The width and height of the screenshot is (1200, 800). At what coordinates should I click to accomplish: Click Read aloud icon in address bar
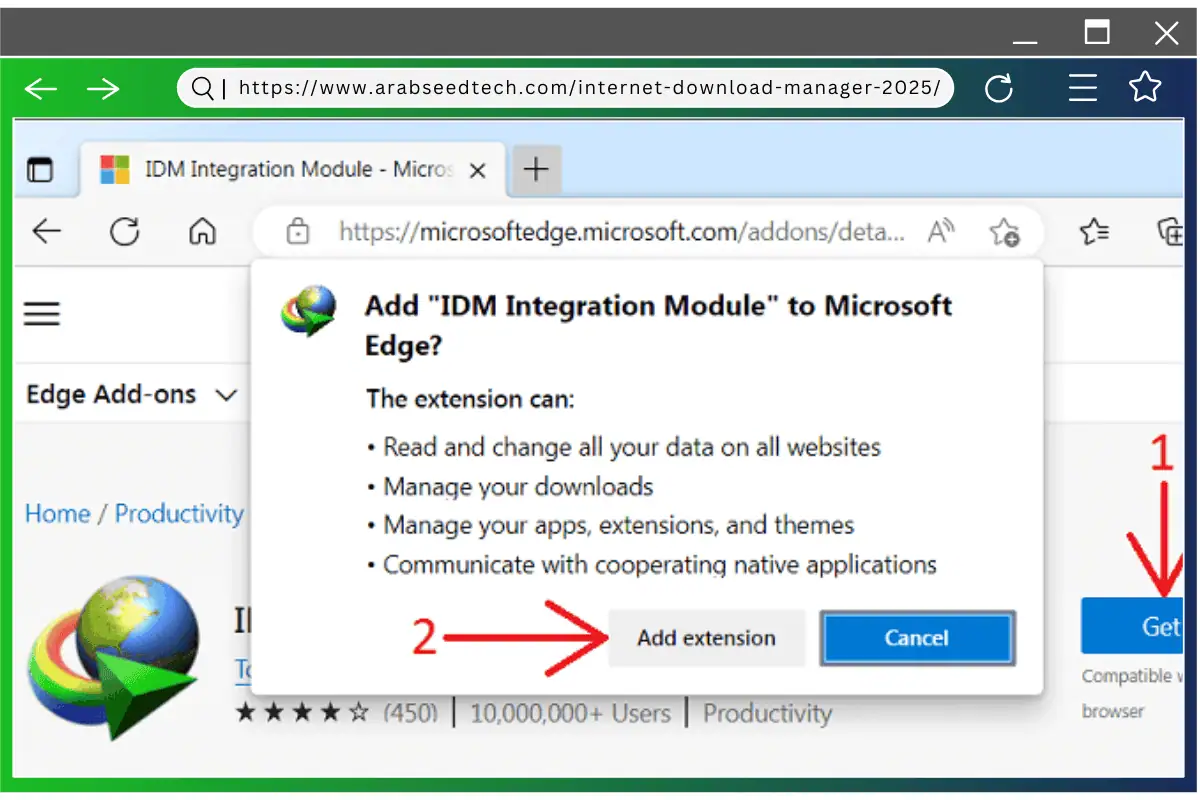coord(941,232)
